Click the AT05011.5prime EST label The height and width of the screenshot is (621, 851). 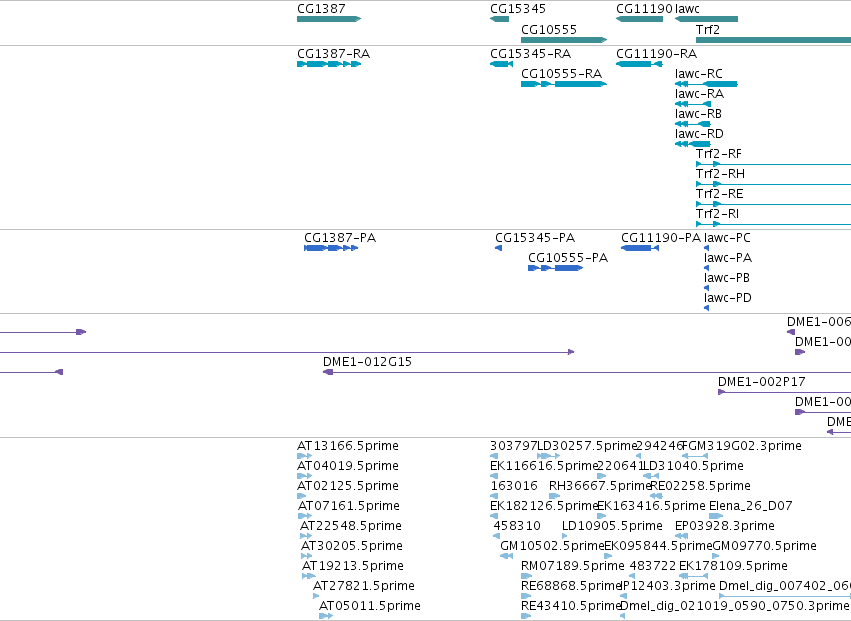click(x=370, y=606)
